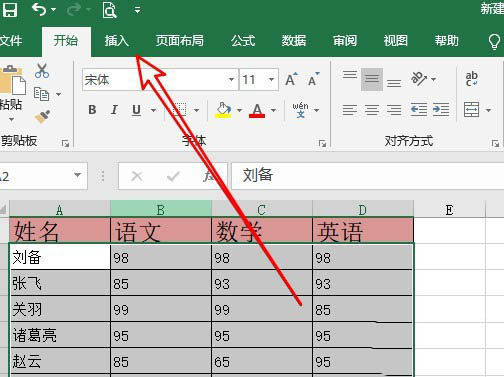504x377 pixels.
Task: Click the Print Preview icon
Action: [x=109, y=10]
